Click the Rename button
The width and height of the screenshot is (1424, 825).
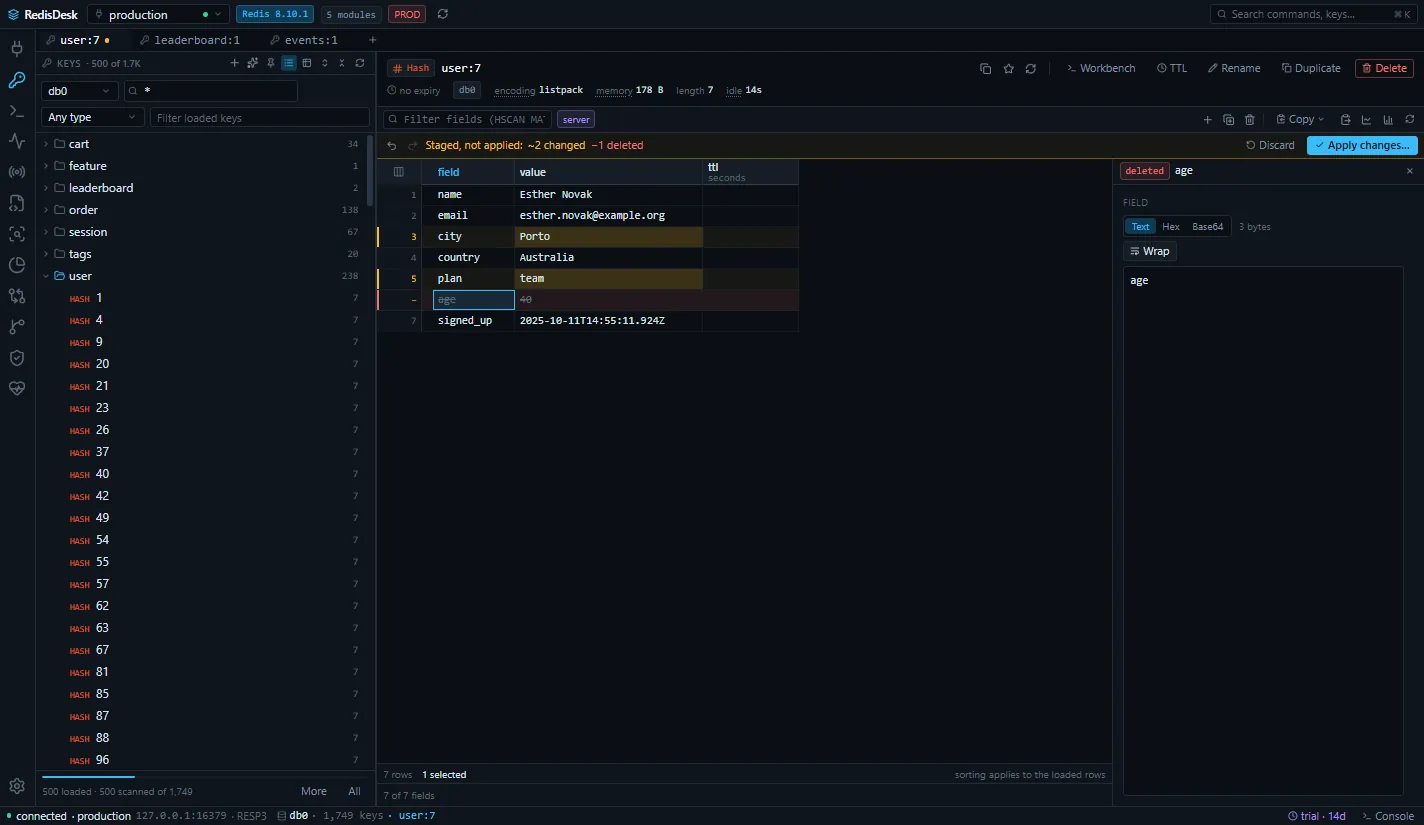coord(1234,68)
